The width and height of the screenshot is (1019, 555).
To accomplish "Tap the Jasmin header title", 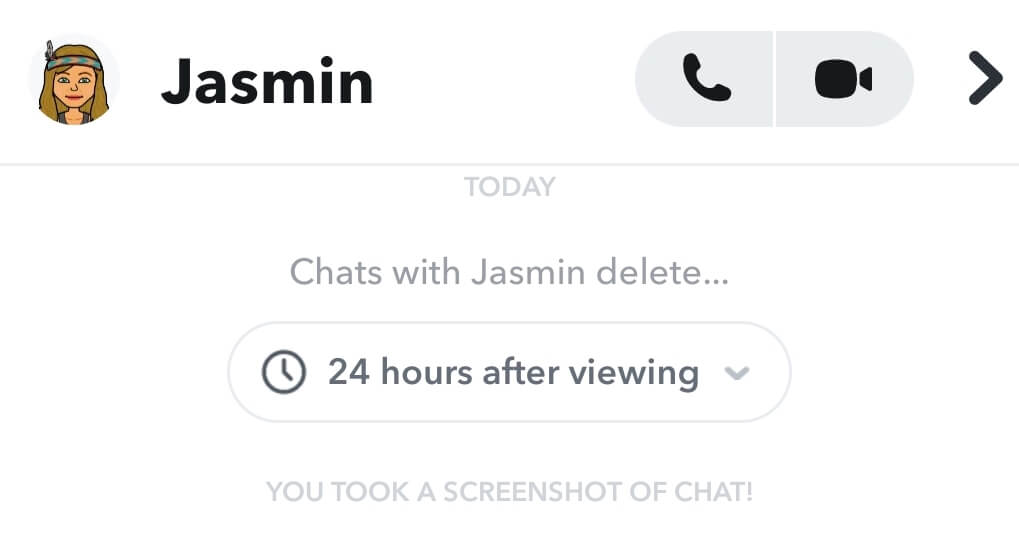I will tap(267, 82).
